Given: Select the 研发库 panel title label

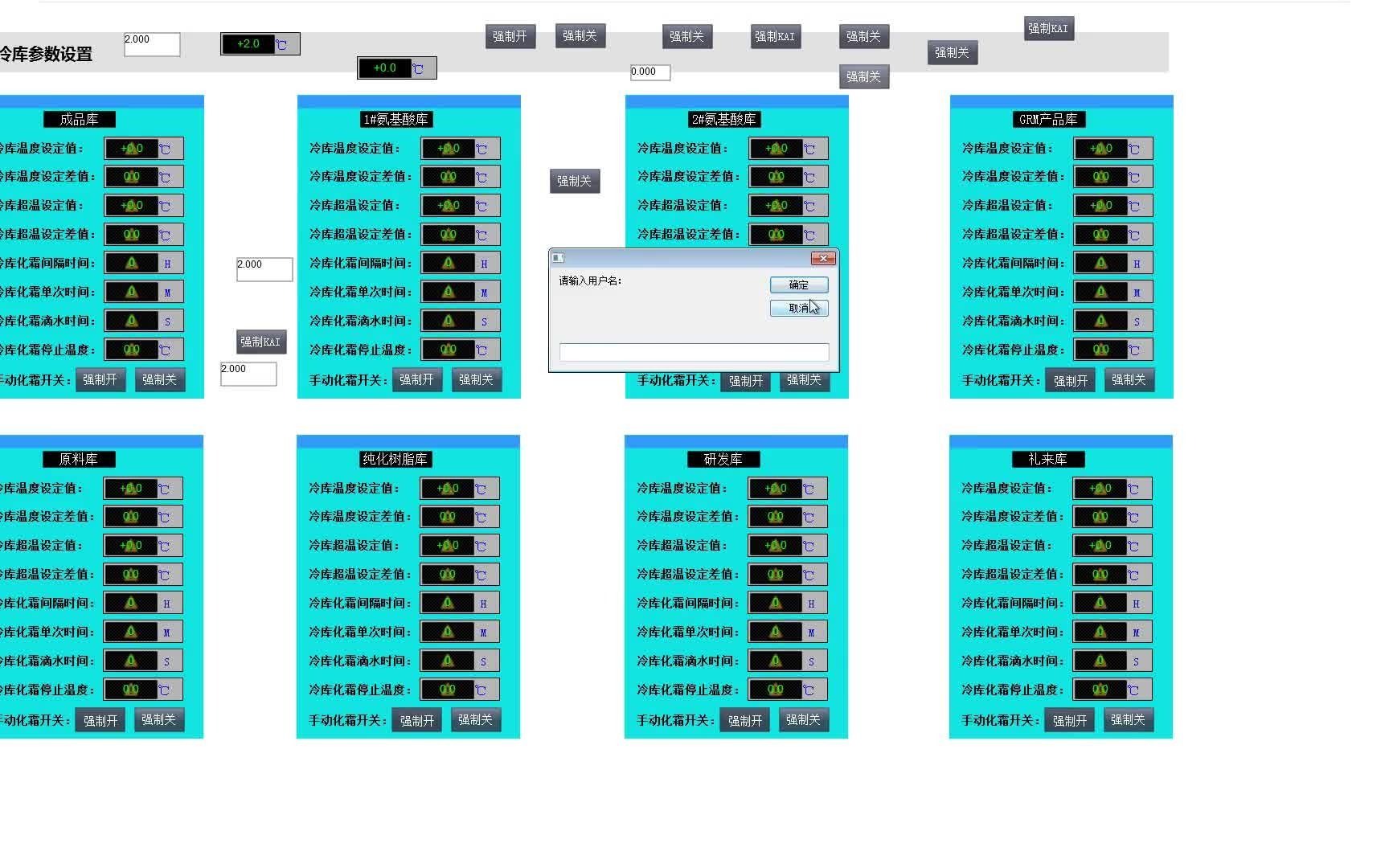Looking at the screenshot, I should (x=723, y=459).
